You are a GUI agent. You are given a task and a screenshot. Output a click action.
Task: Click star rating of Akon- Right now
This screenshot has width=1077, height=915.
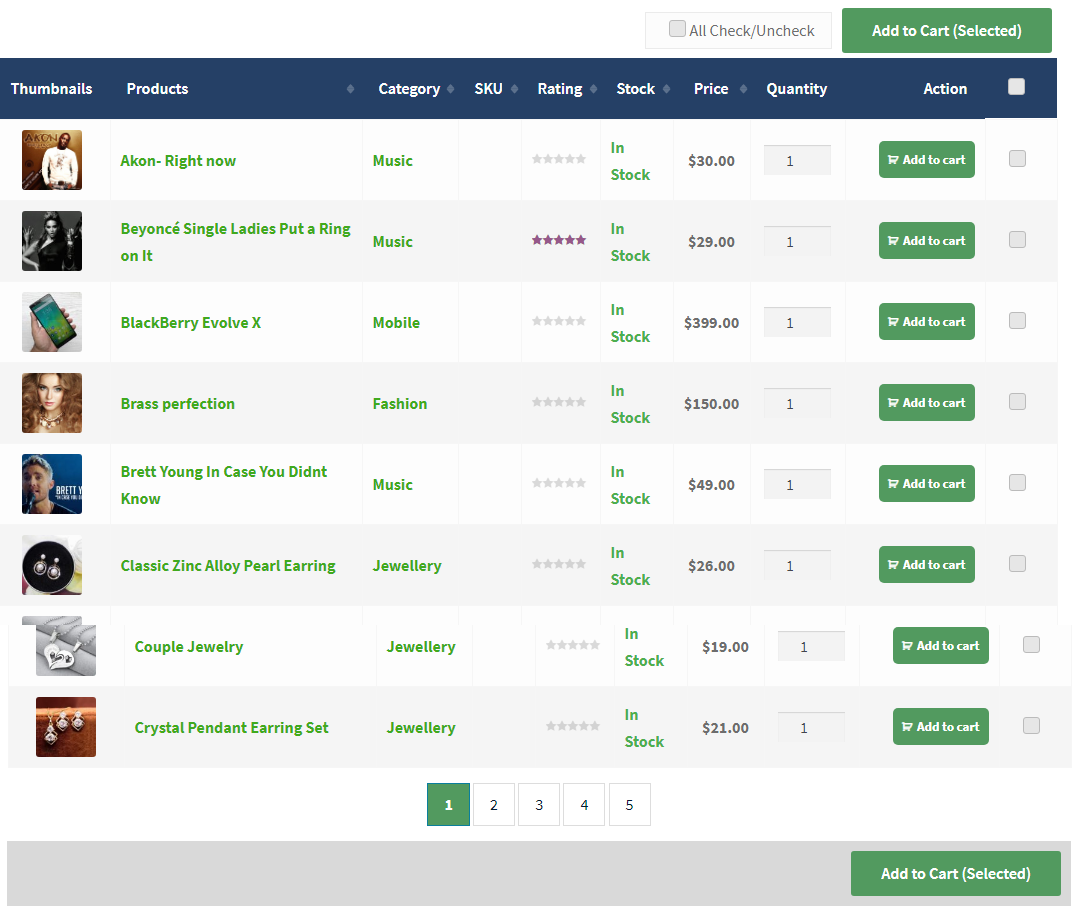tap(559, 159)
